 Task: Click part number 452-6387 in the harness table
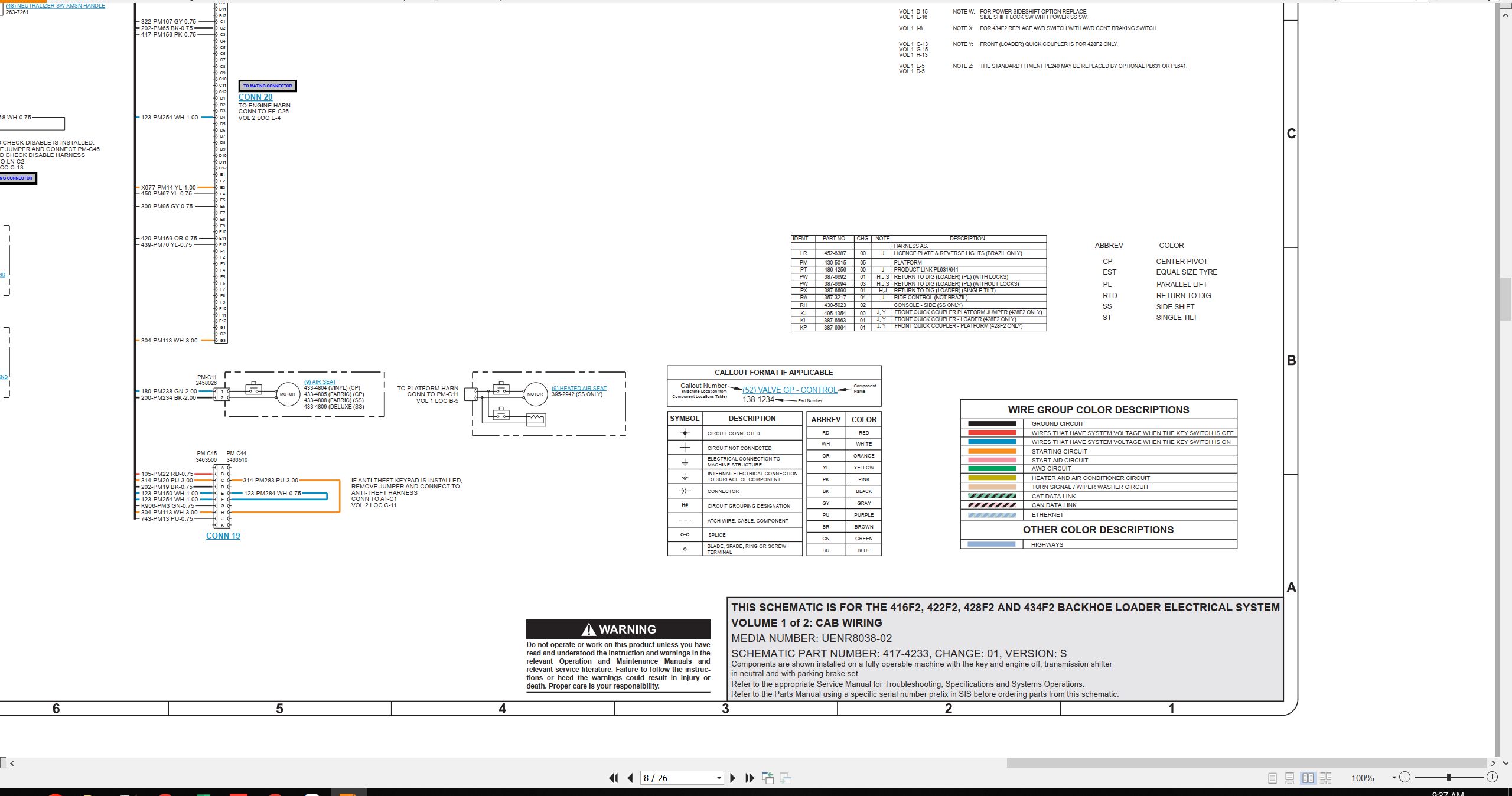(x=835, y=253)
